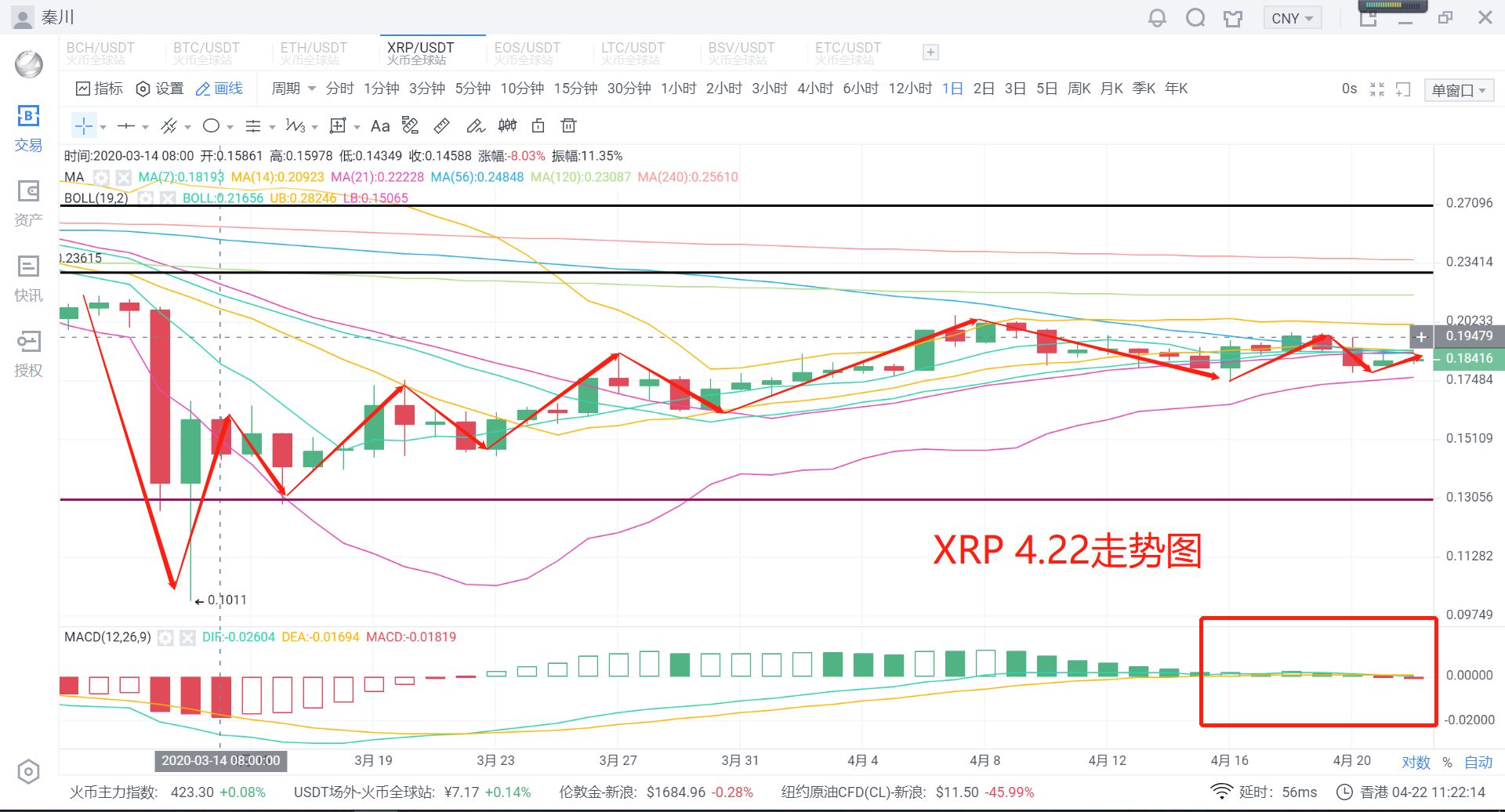Open the notifications bell
The width and height of the screenshot is (1505, 812).
[1157, 17]
